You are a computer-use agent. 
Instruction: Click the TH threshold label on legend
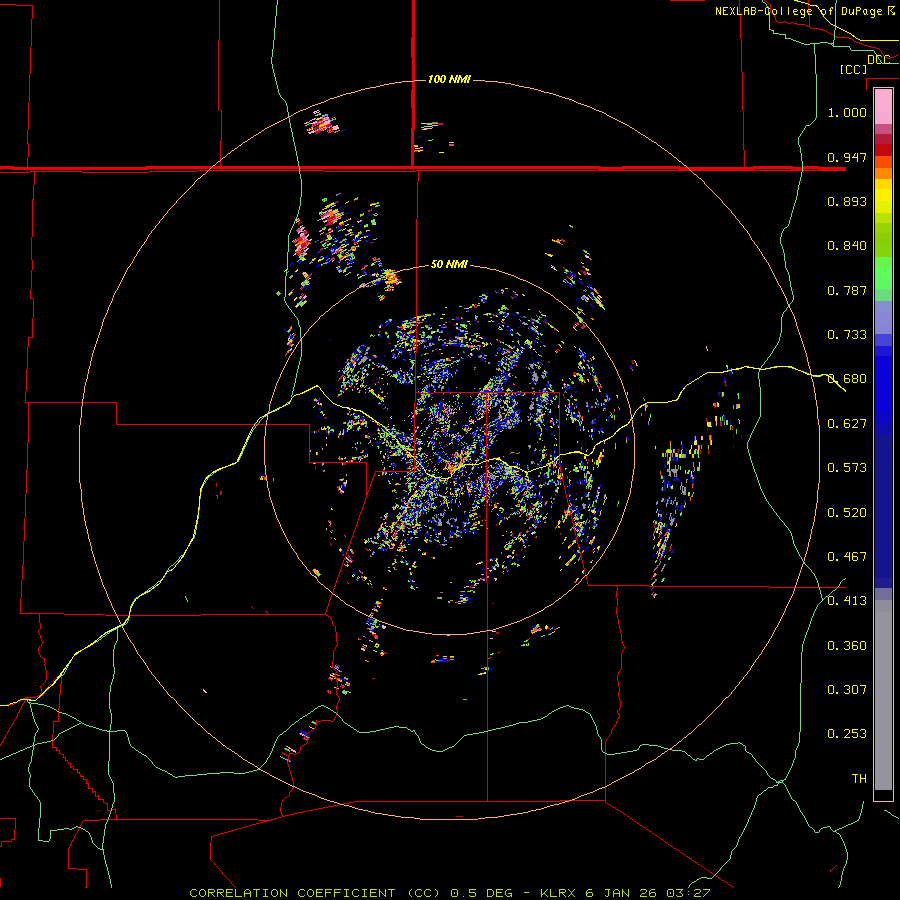click(859, 779)
